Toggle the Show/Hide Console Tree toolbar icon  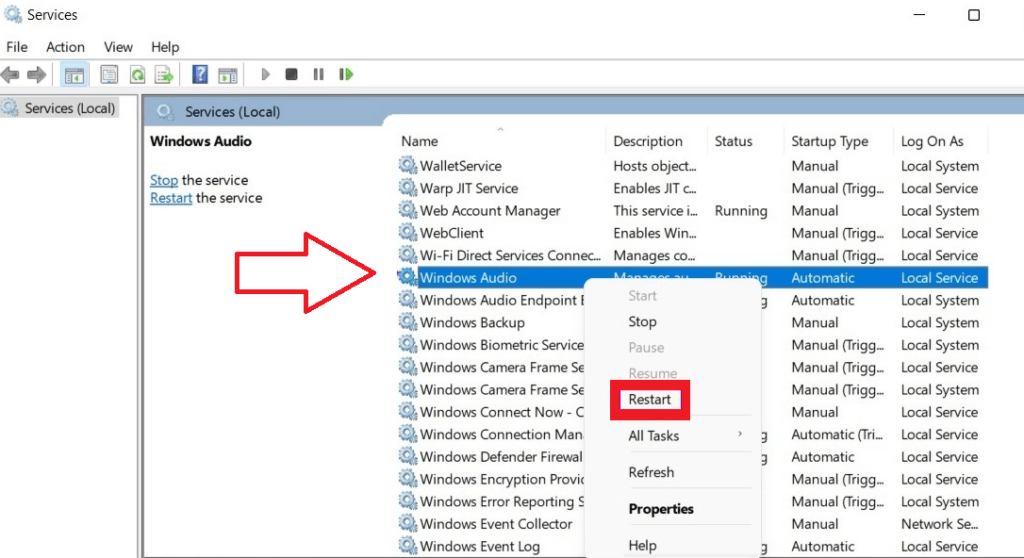pos(74,74)
